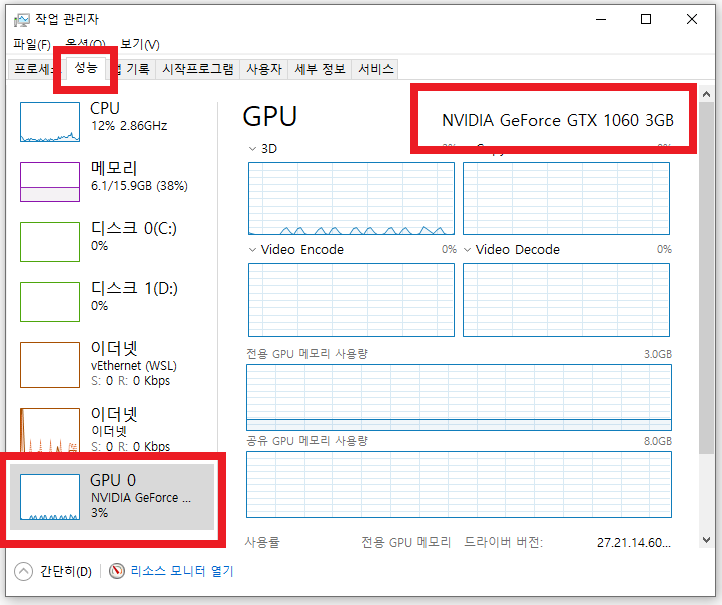The height and width of the screenshot is (605, 722).
Task: Close the Task Manager window
Action: point(692,19)
